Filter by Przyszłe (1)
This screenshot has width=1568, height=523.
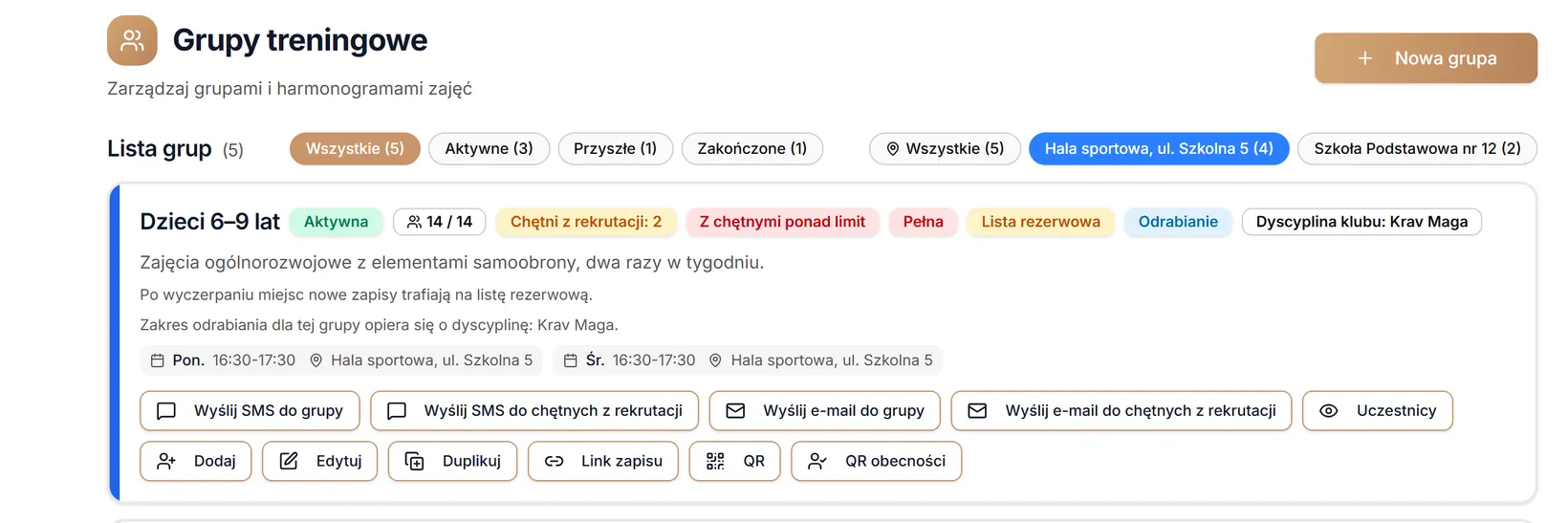pyautogui.click(x=616, y=149)
